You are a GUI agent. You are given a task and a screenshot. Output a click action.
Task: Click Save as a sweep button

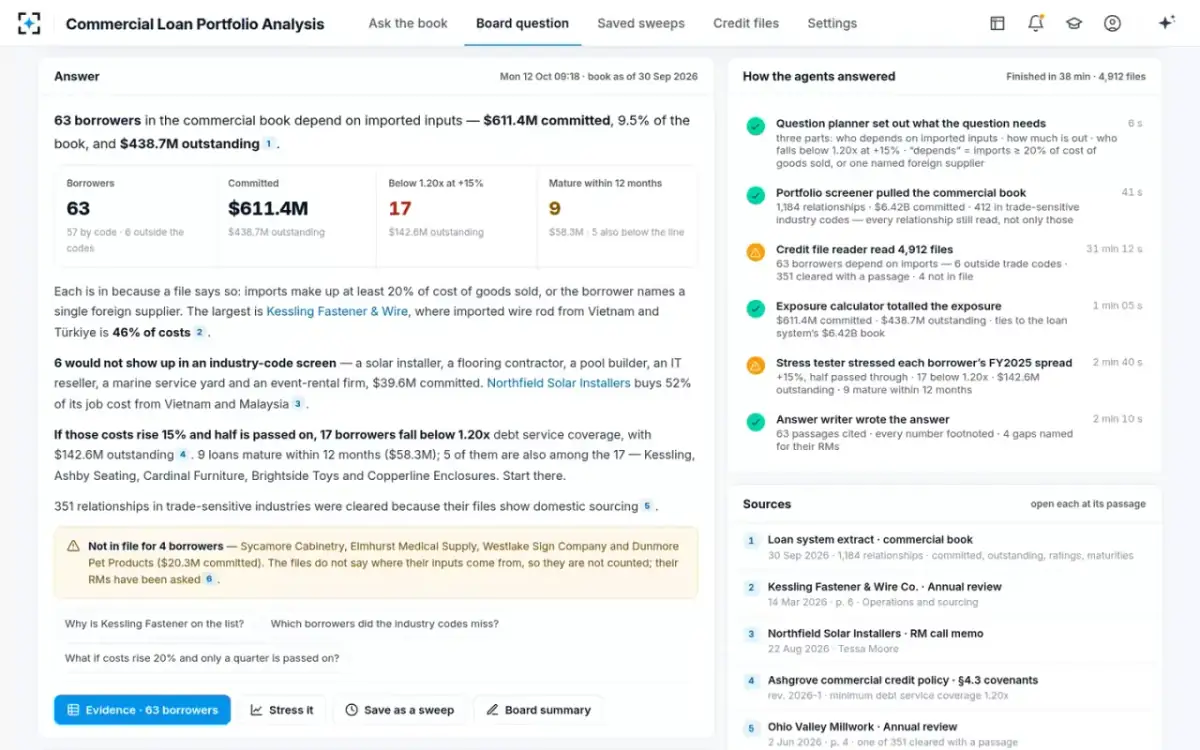(x=399, y=710)
